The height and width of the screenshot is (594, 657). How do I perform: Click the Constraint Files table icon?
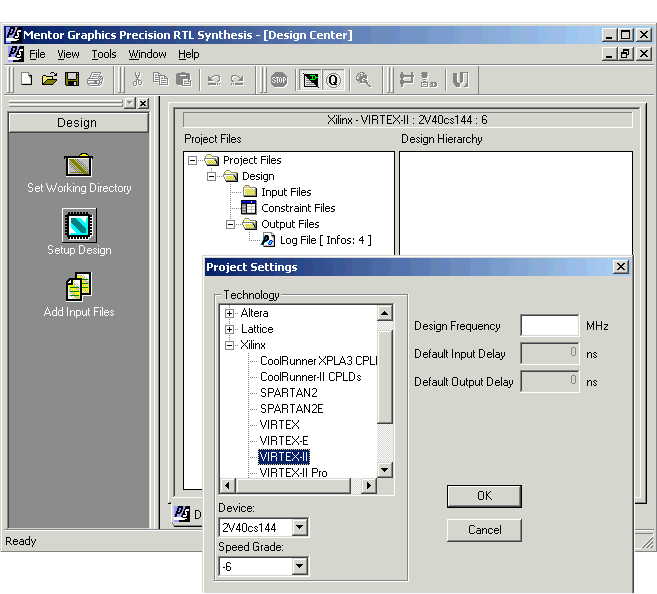click(248, 207)
